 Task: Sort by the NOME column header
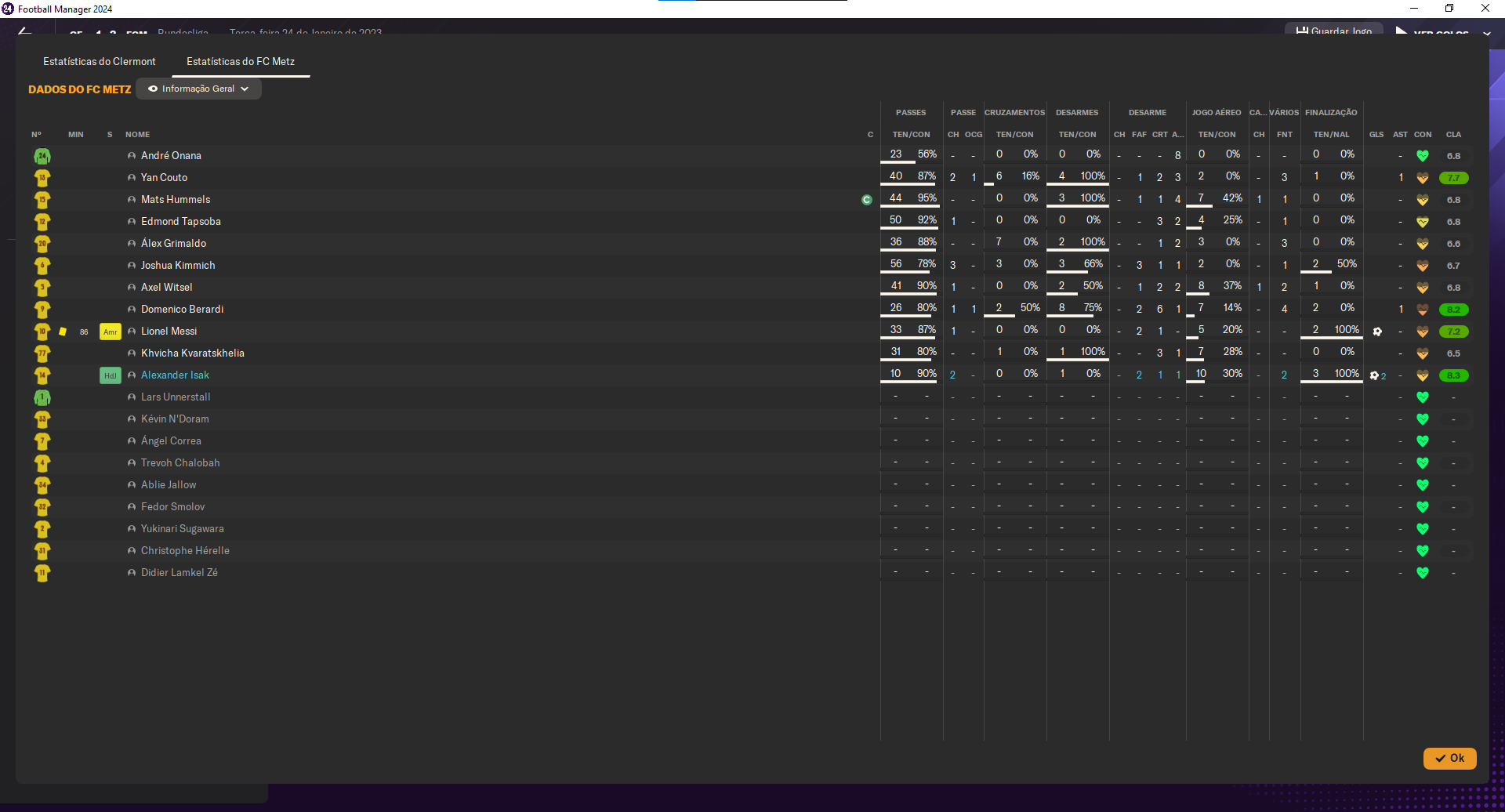[x=137, y=135]
